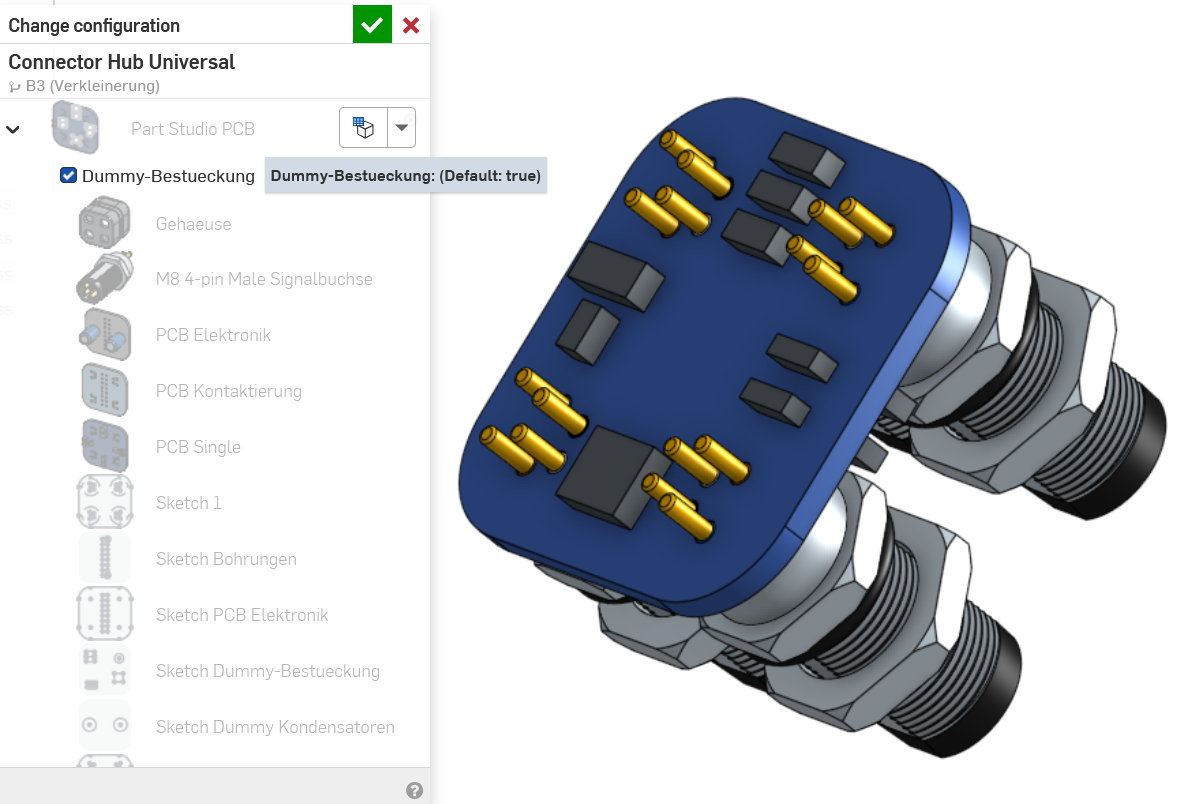
Task: Select the PCB Elektronik part icon
Action: (x=105, y=334)
